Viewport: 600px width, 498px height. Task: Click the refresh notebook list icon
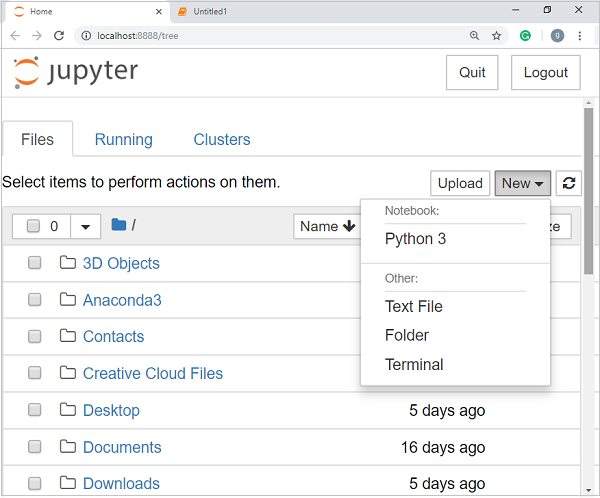click(x=569, y=183)
